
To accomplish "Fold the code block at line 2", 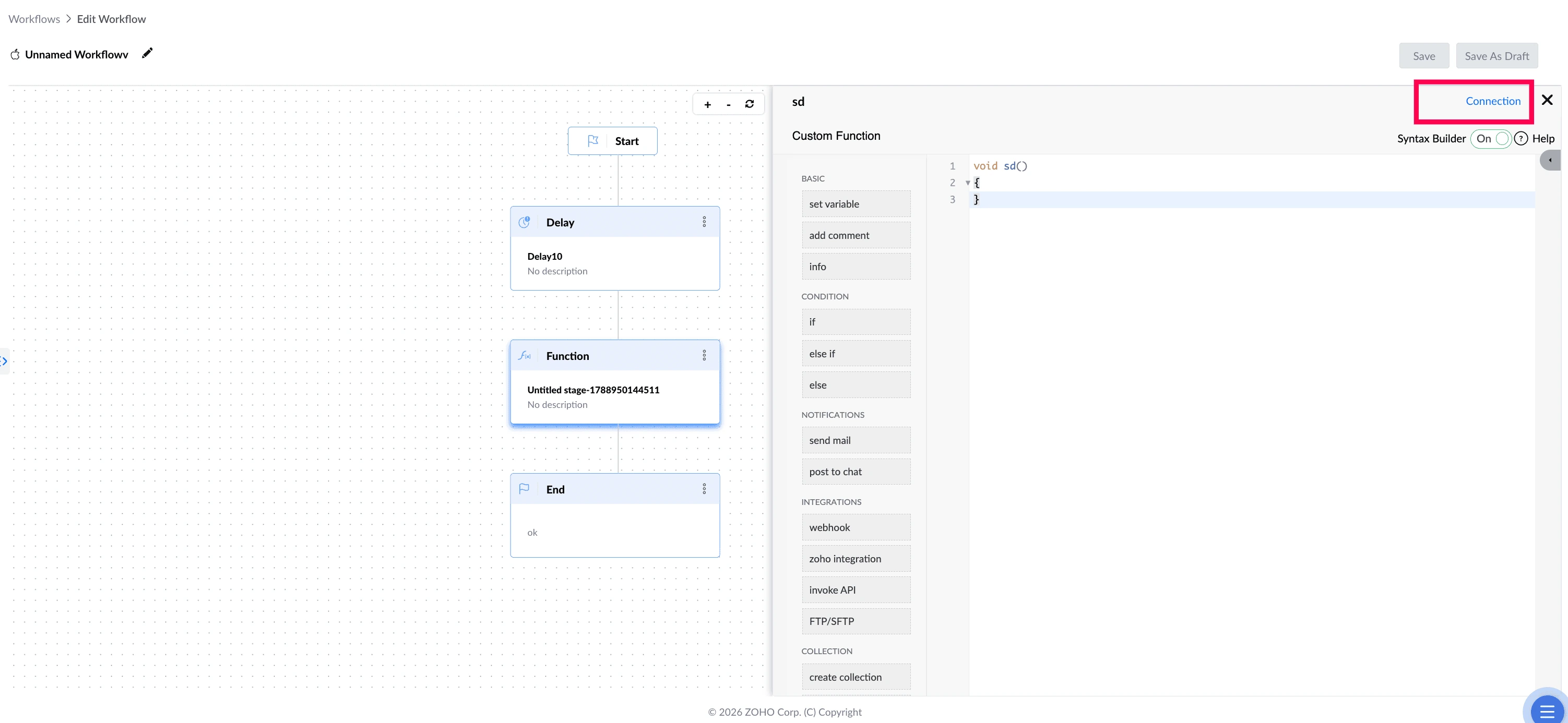I will tap(967, 183).
